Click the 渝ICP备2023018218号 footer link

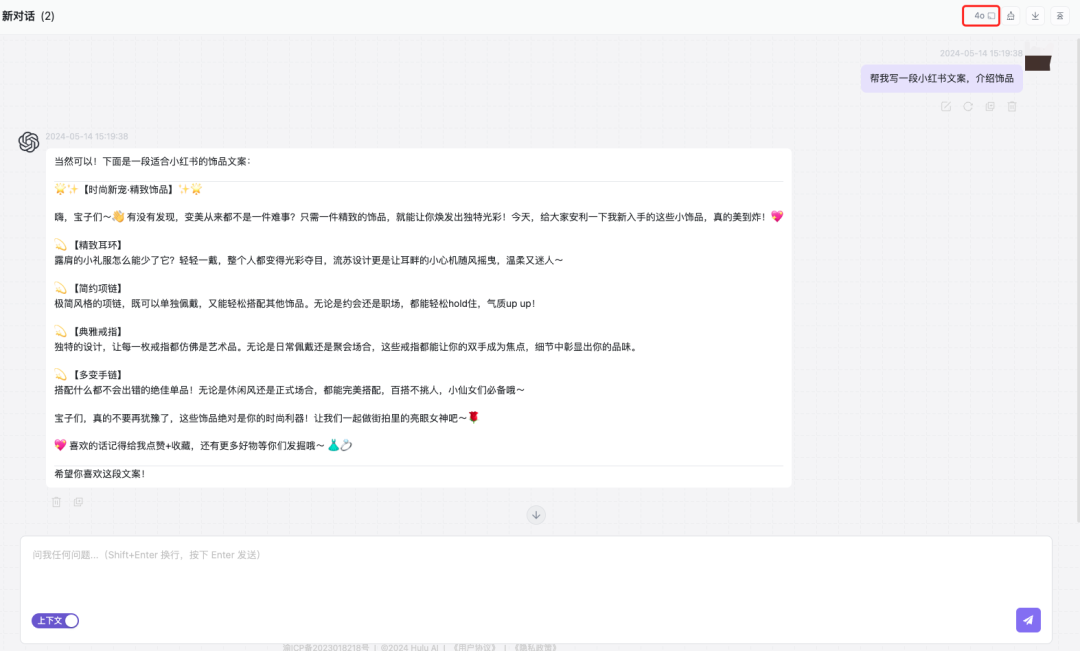(x=326, y=648)
